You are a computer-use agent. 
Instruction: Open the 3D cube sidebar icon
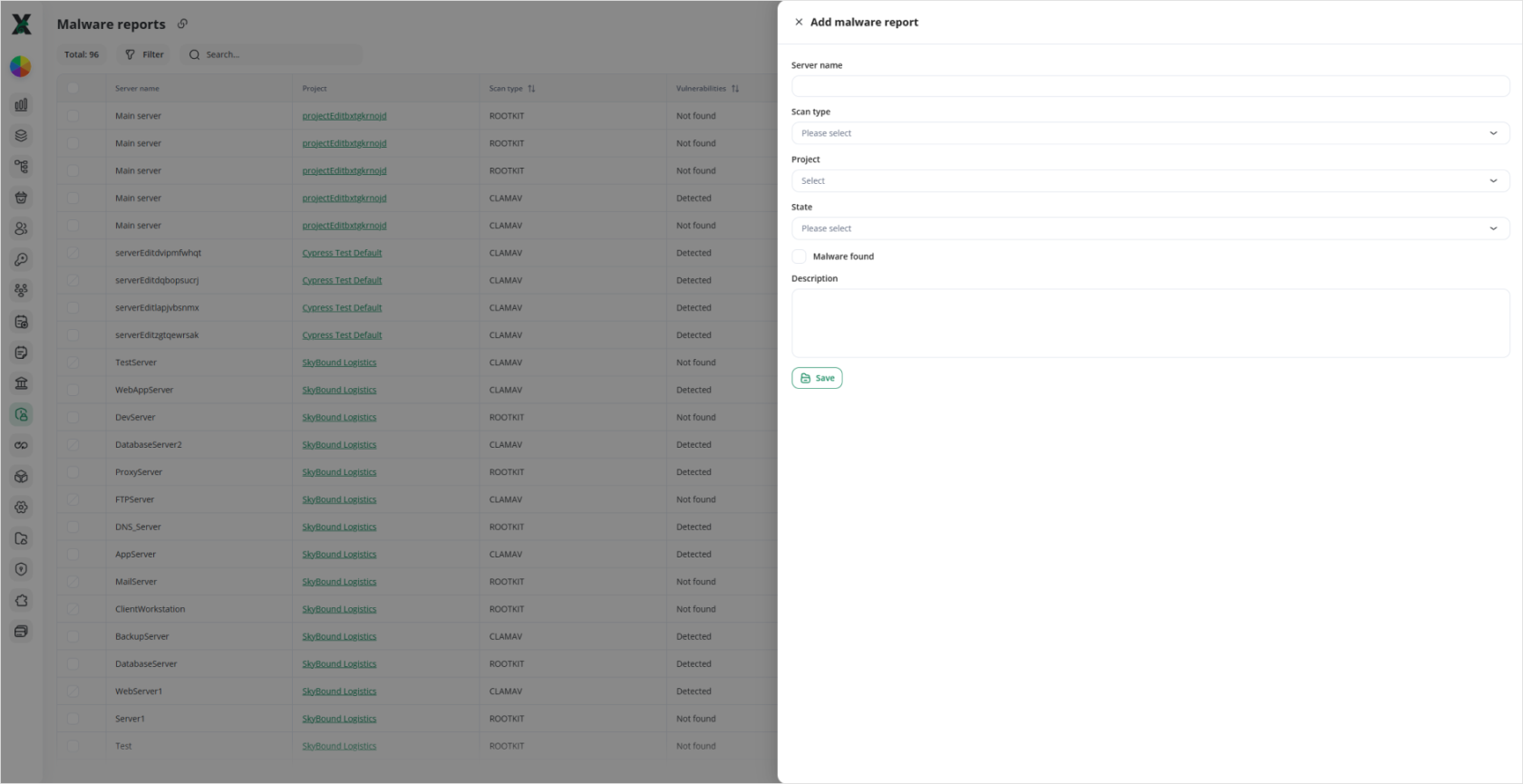pyautogui.click(x=21, y=477)
